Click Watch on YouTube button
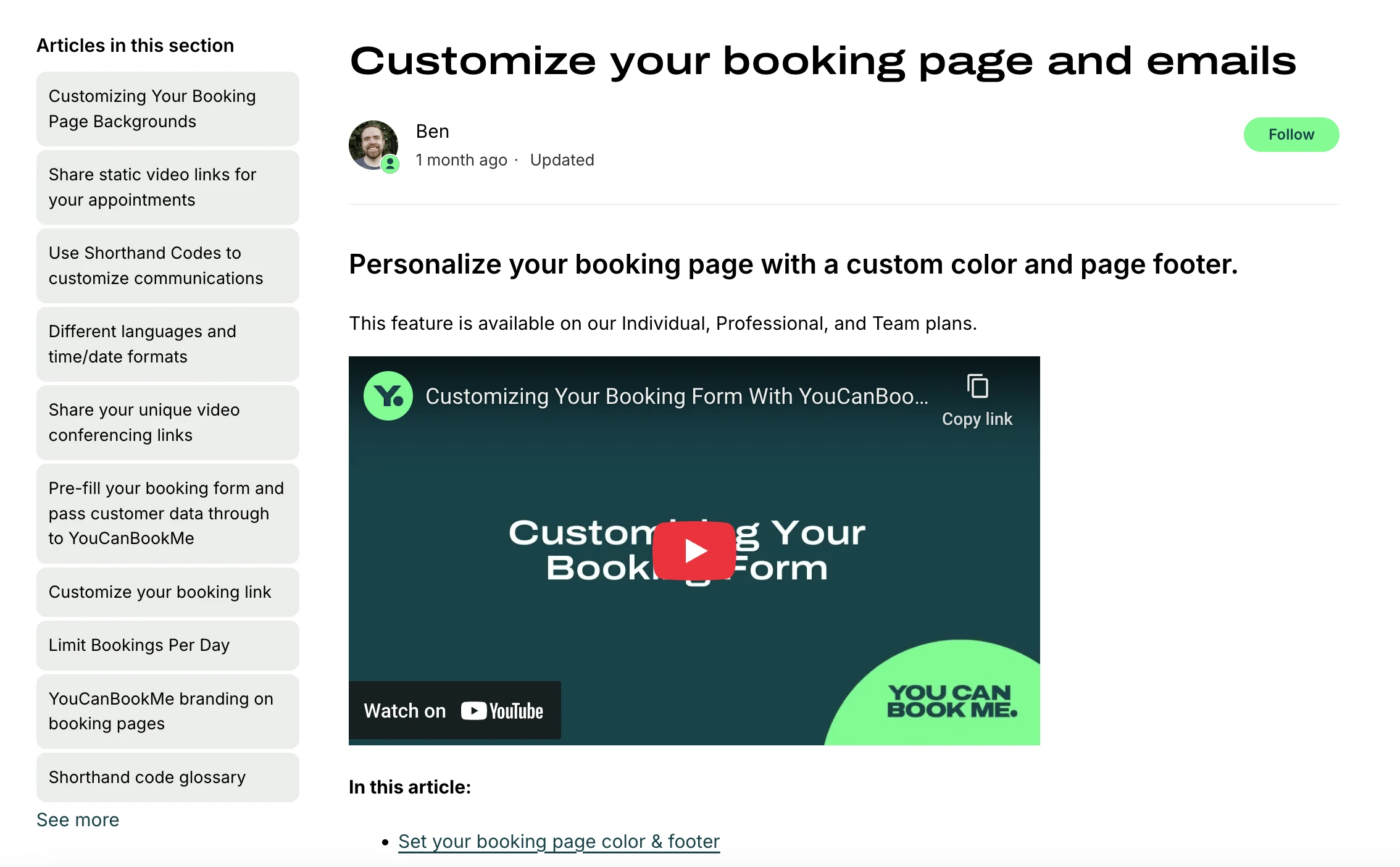 coord(455,710)
